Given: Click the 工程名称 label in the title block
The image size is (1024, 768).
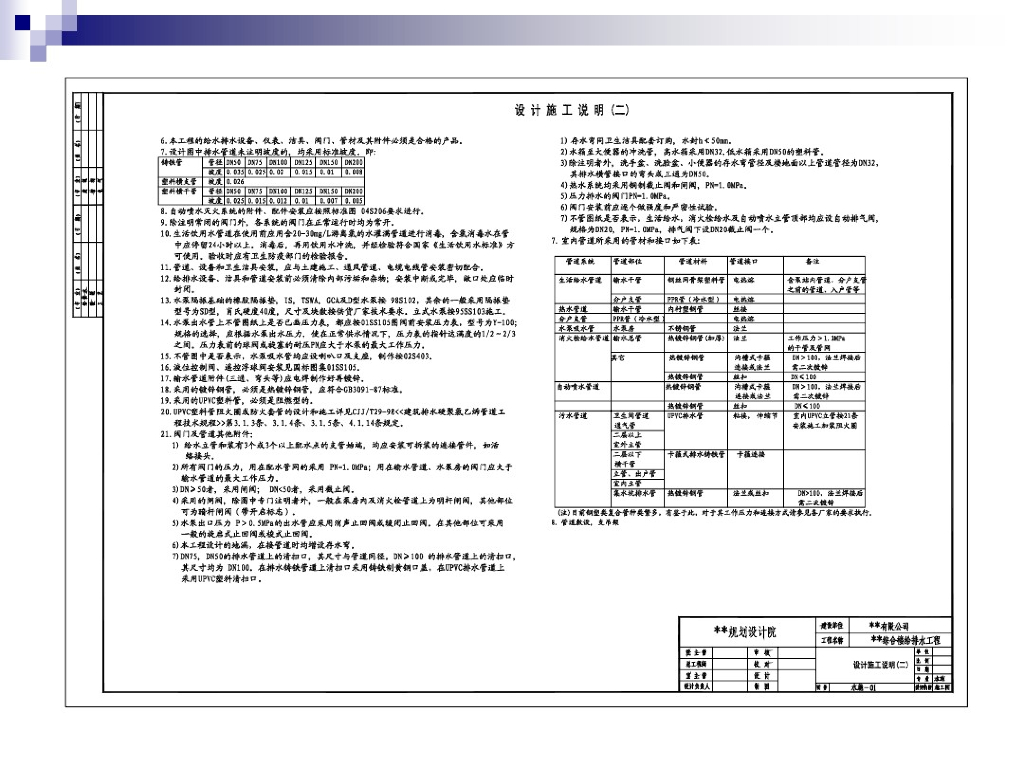Looking at the screenshot, I should (832, 641).
